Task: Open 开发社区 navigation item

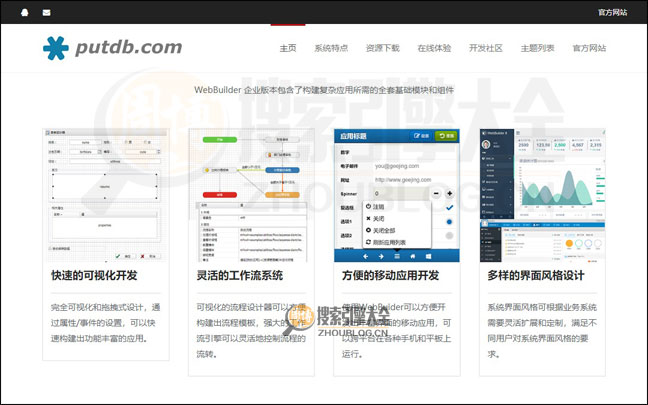Action: (x=486, y=48)
